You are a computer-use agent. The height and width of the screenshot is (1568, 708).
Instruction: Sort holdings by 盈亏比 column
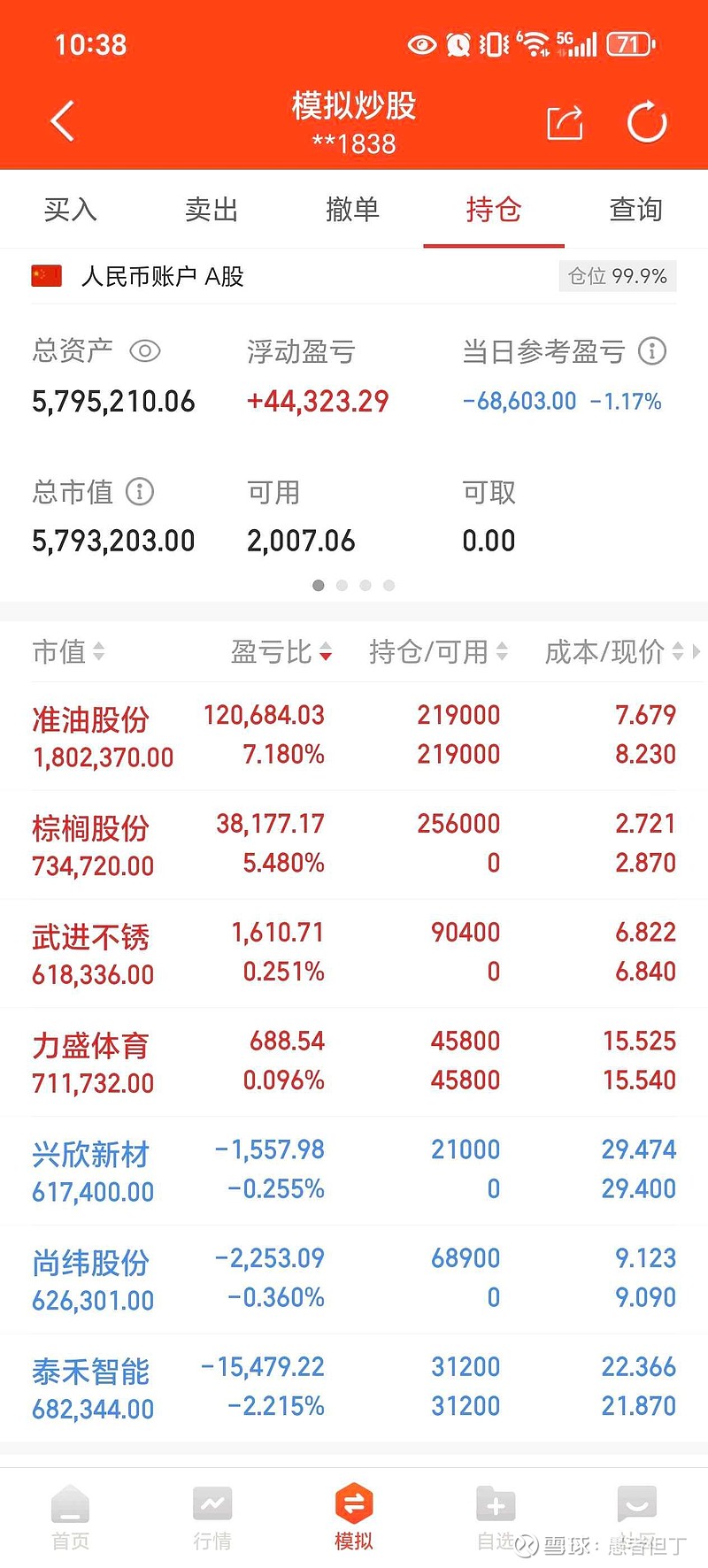[x=281, y=652]
